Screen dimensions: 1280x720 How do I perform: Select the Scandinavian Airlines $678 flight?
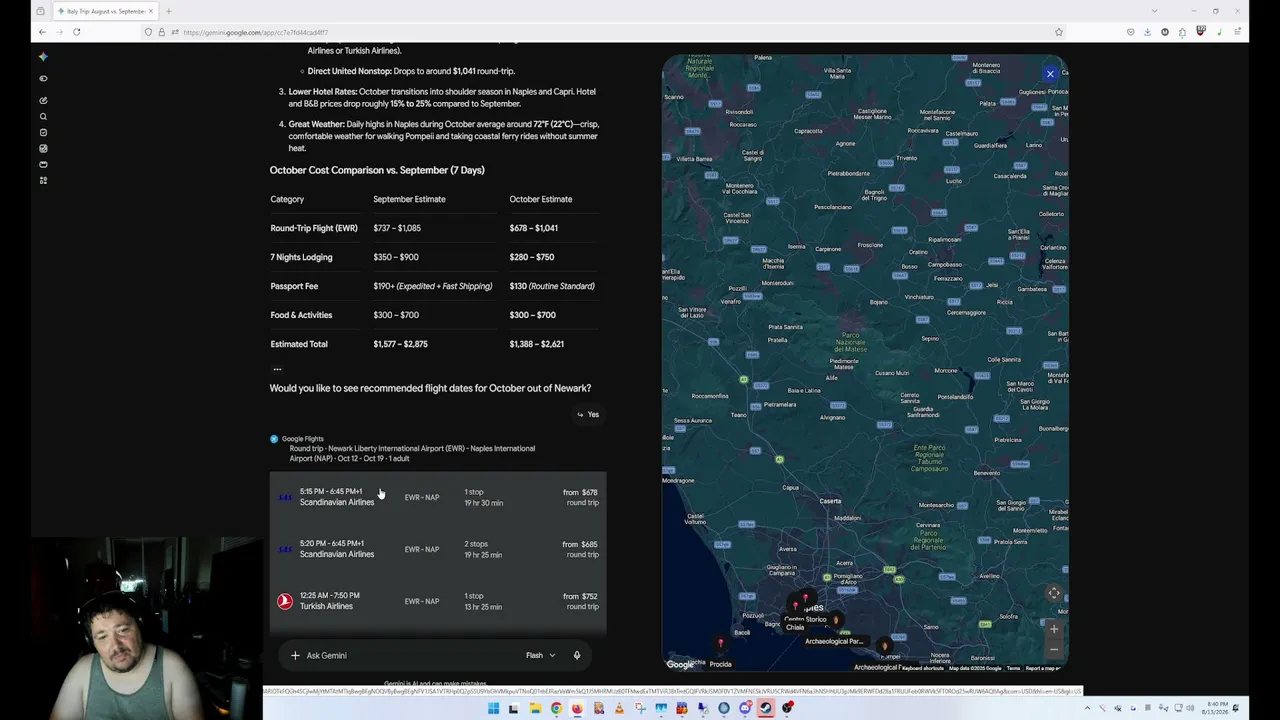click(438, 497)
